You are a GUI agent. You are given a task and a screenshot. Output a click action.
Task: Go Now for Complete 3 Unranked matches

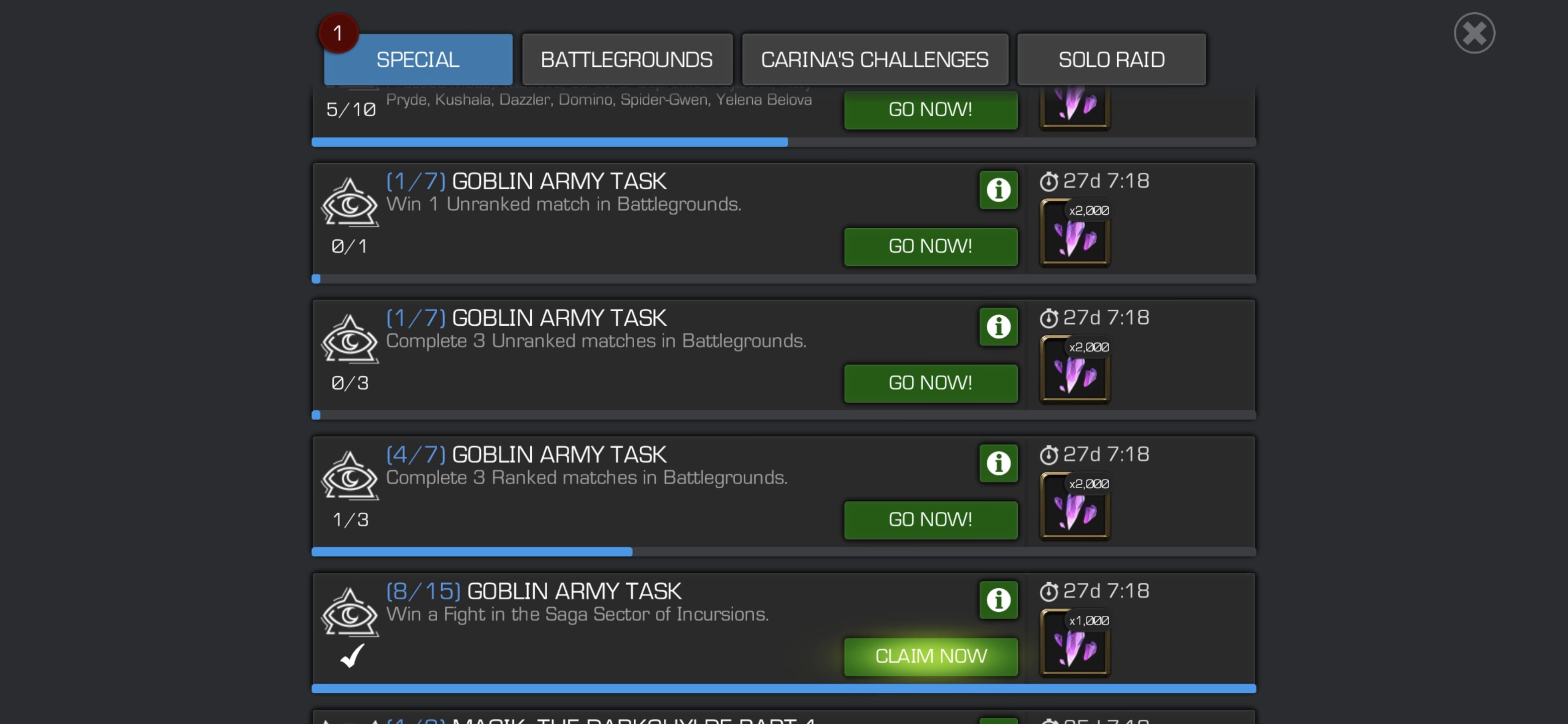(x=931, y=383)
